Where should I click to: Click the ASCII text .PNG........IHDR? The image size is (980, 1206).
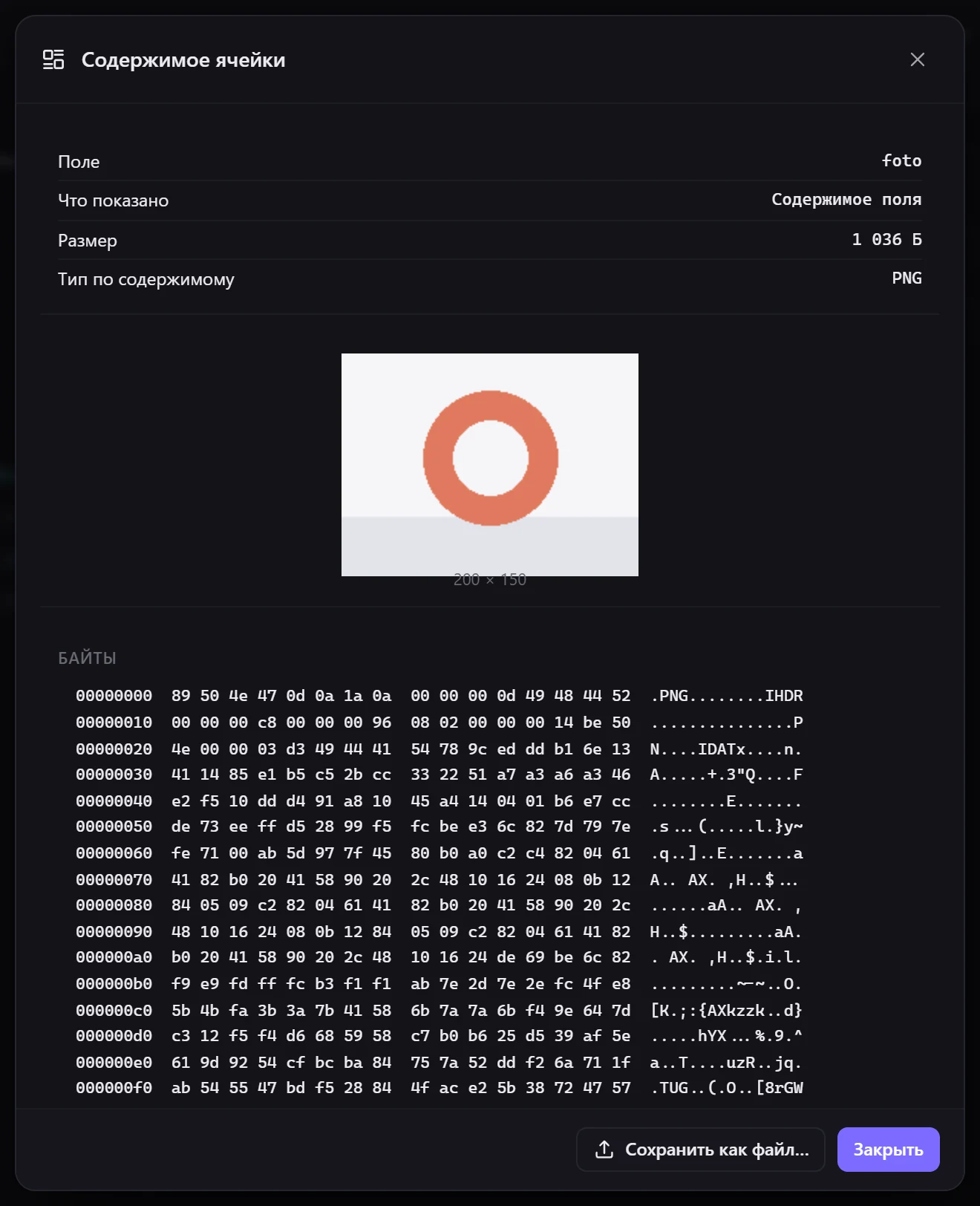pyautogui.click(x=727, y=696)
